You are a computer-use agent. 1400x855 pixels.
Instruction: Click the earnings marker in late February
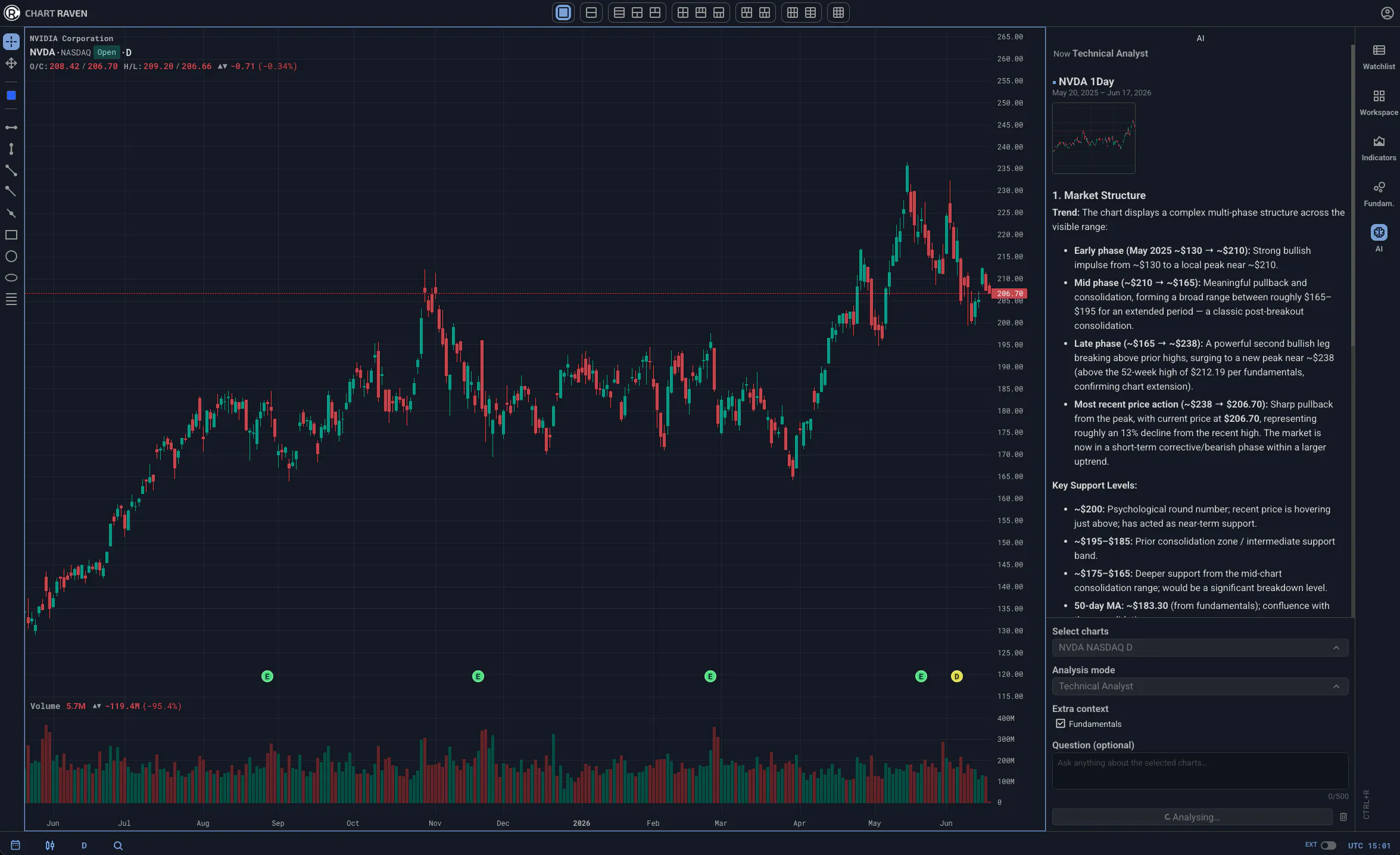710,676
